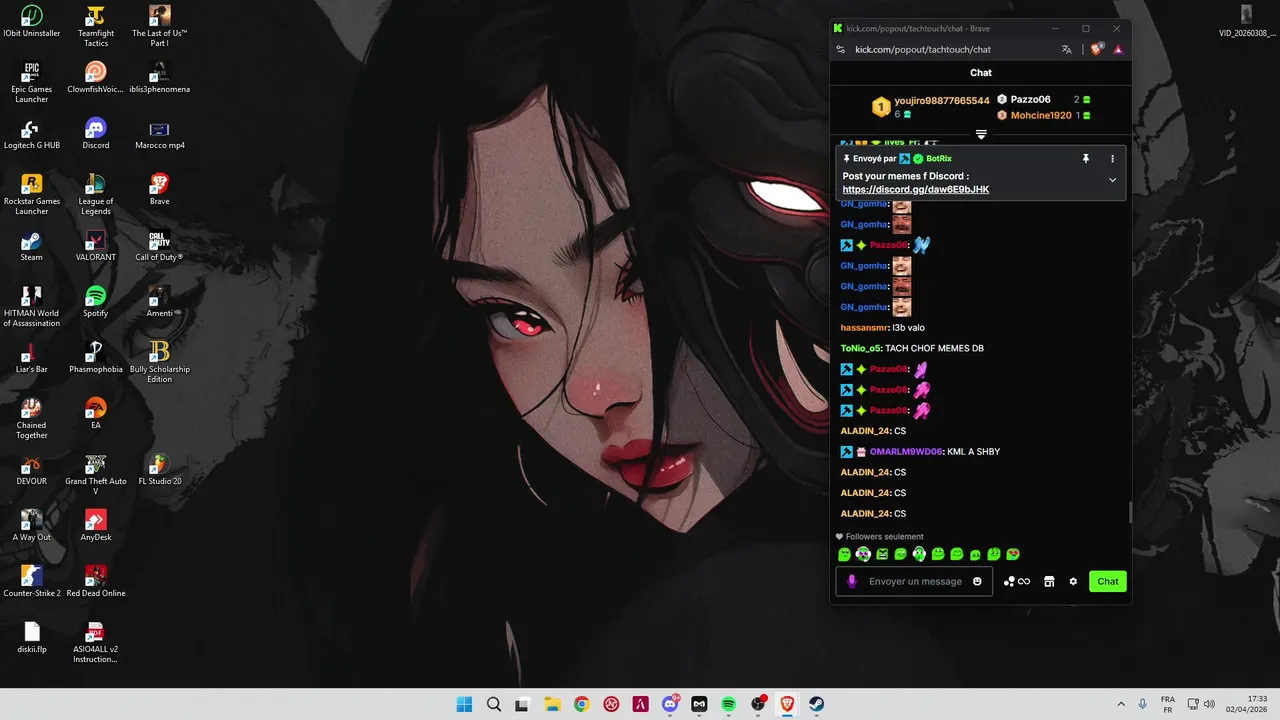Open Epic Games Launcher desktop icon
Viewport: 1280px width, 720px height.
click(x=32, y=83)
